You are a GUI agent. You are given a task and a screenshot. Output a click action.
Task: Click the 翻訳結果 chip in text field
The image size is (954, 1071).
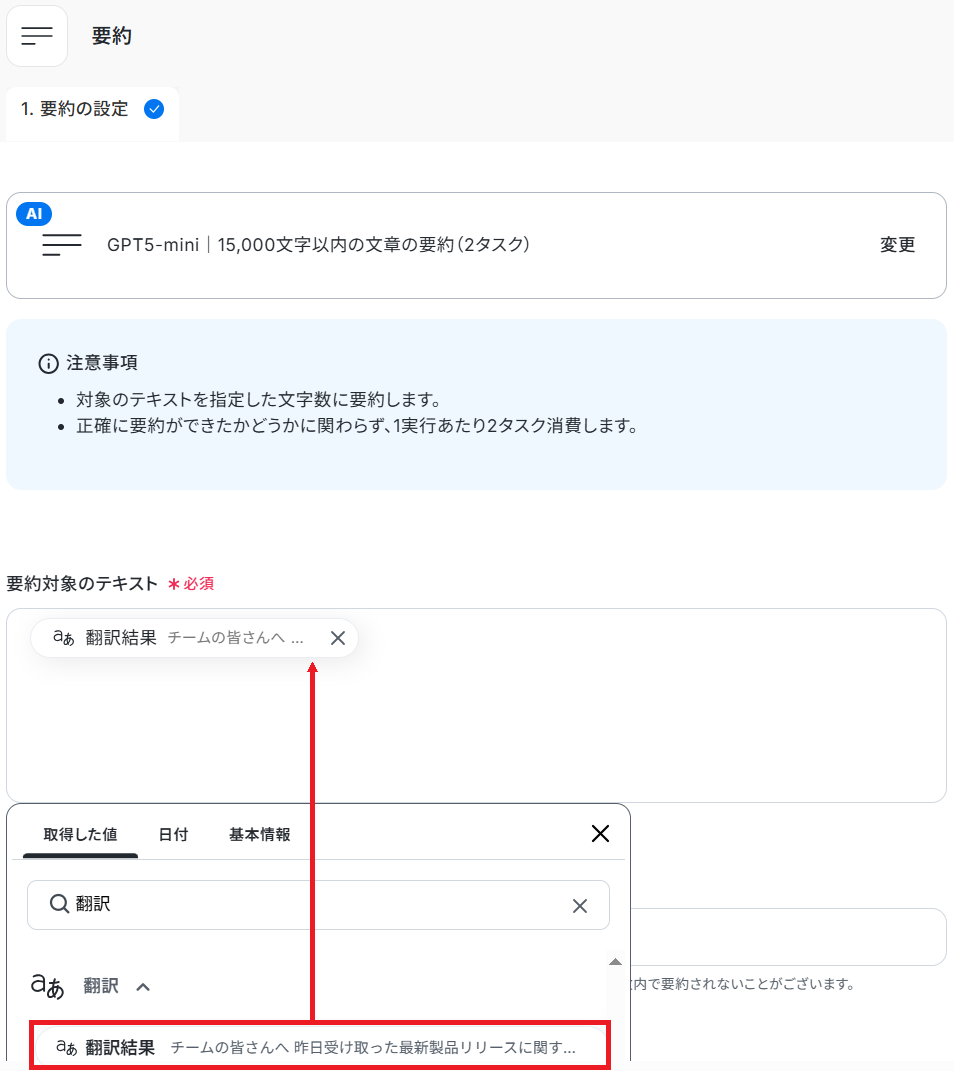pyautogui.click(x=194, y=638)
